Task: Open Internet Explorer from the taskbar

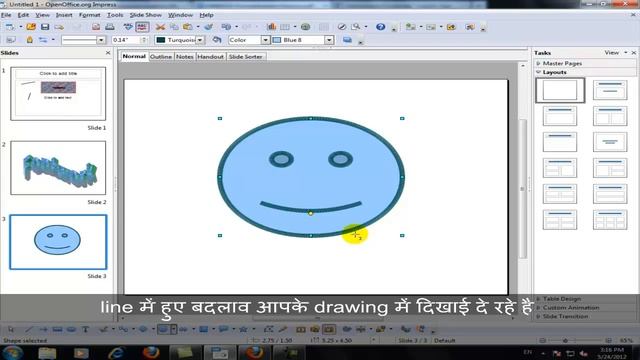Action: 117,352
